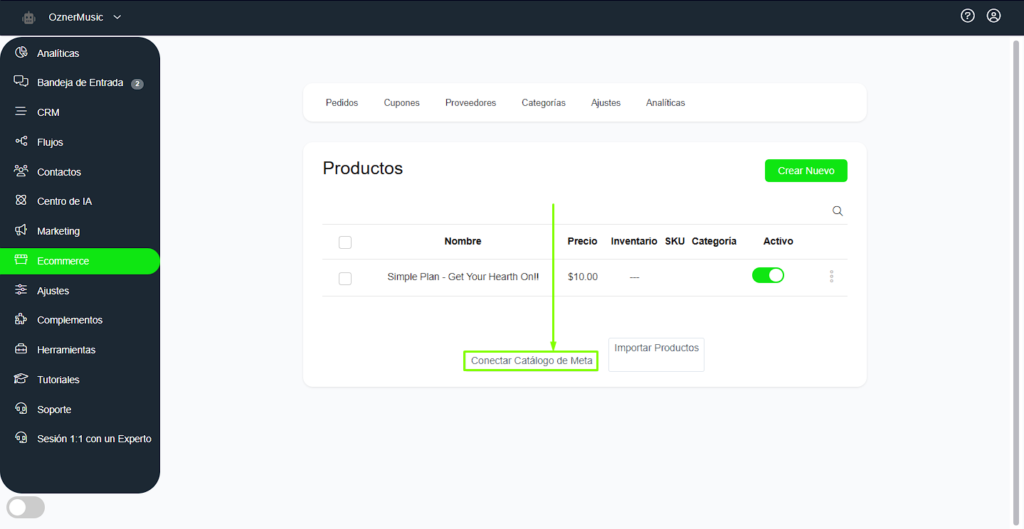Open help question mark icon

(967, 16)
